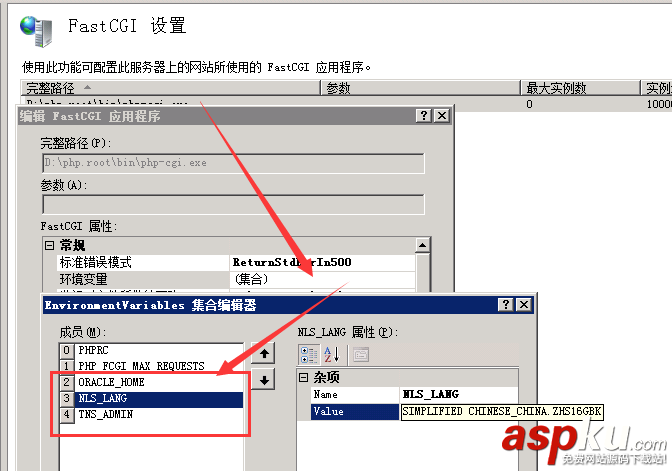Move selected member down with the arrow button
Viewport: 672px width, 471px height.
tap(264, 380)
